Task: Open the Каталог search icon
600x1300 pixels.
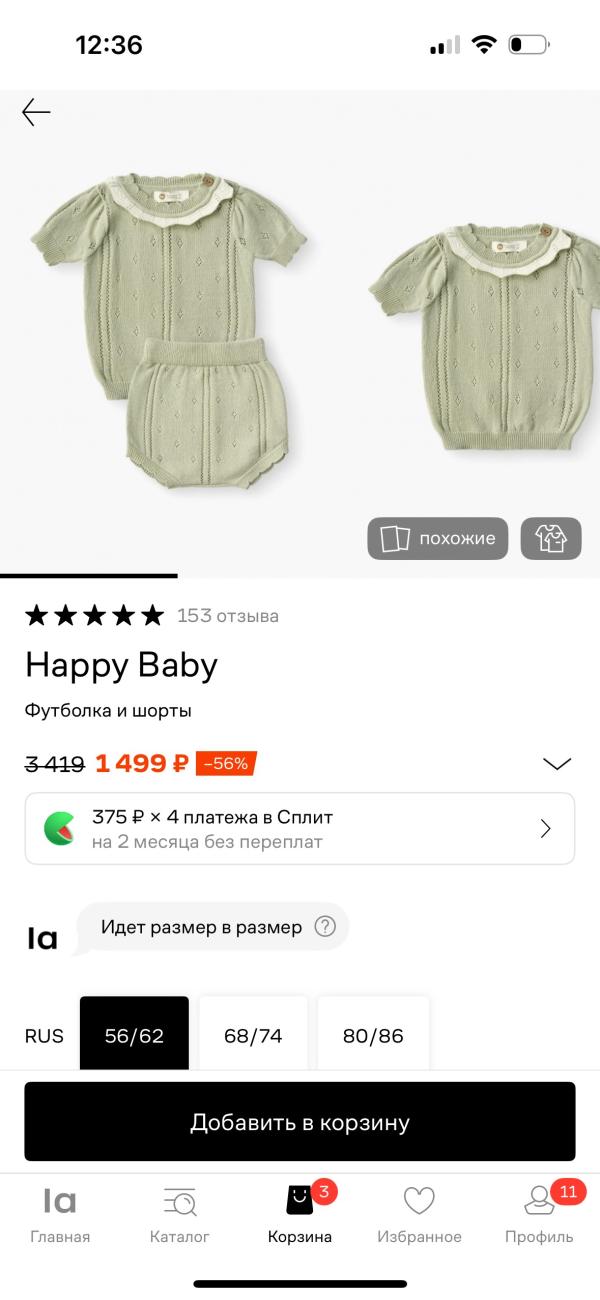Action: [180, 1201]
